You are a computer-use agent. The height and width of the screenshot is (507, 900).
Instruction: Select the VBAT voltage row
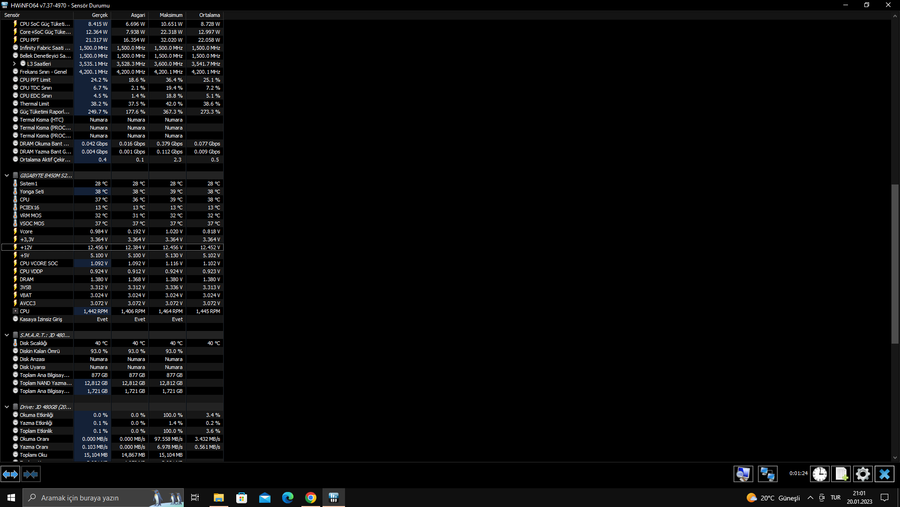click(x=112, y=295)
